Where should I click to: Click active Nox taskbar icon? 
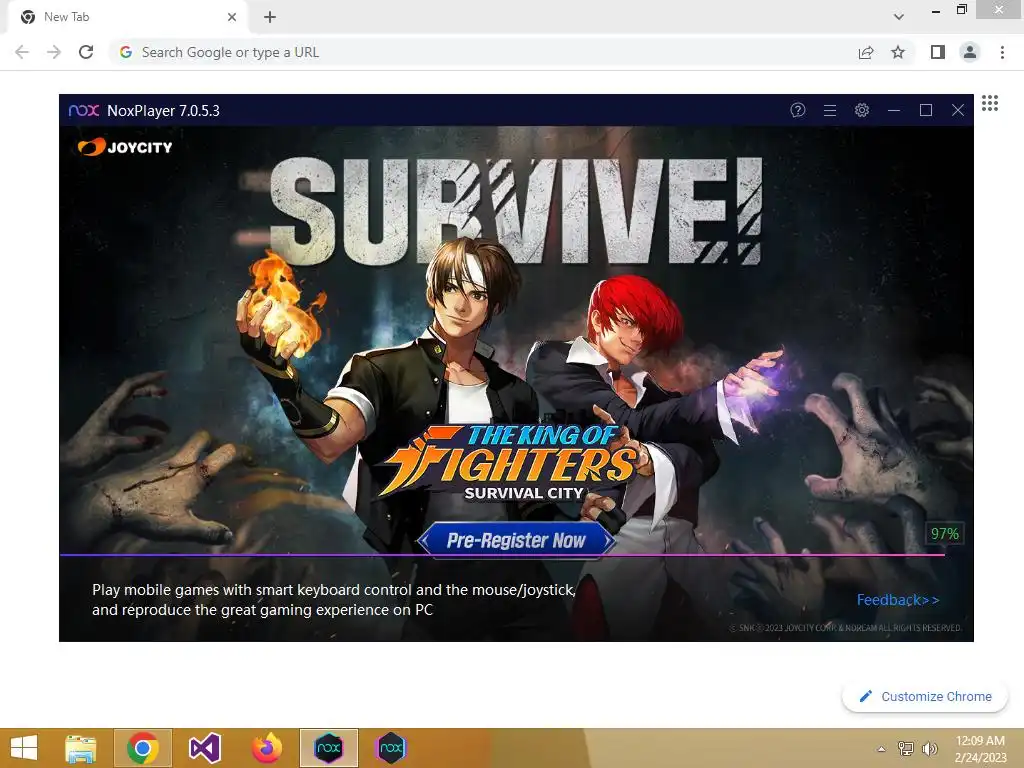click(x=328, y=748)
